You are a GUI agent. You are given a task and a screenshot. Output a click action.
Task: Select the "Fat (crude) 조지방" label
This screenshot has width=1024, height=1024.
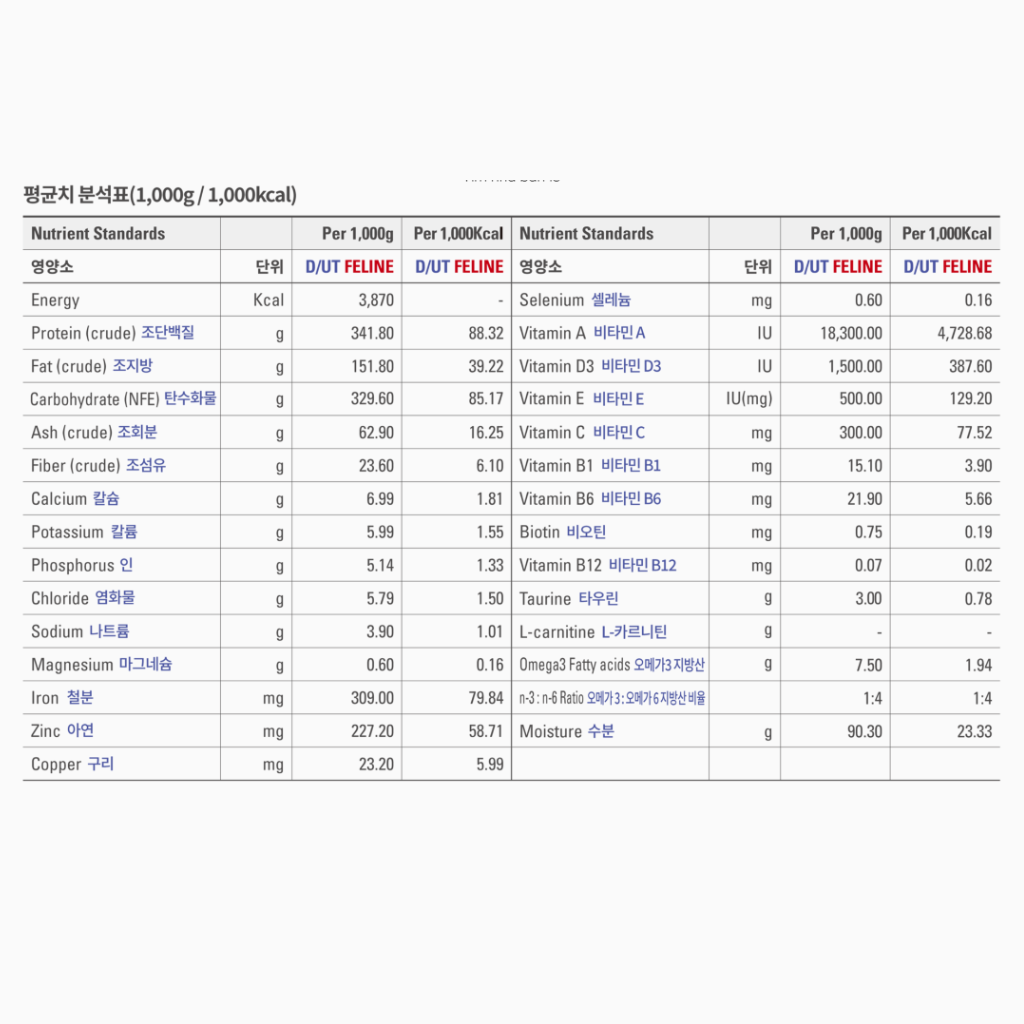pos(92,366)
